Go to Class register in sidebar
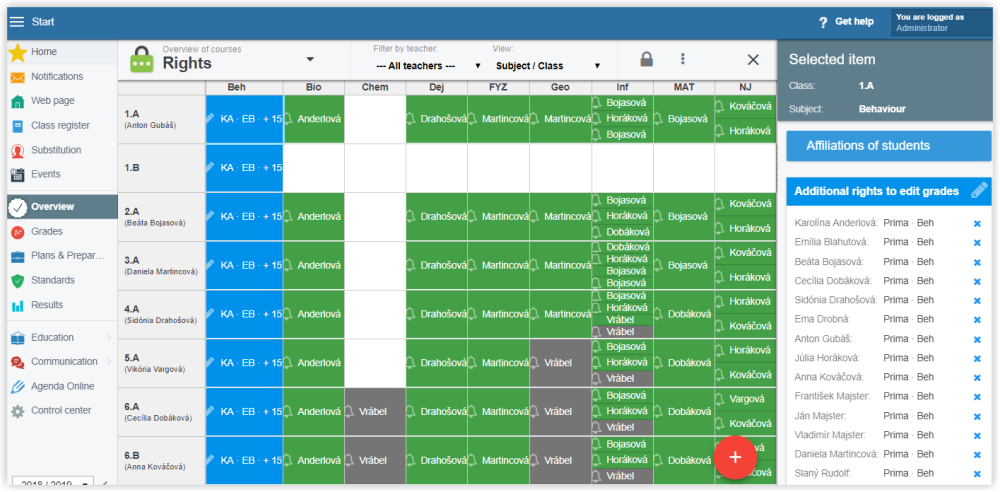The height and width of the screenshot is (492, 1000). pos(60,126)
